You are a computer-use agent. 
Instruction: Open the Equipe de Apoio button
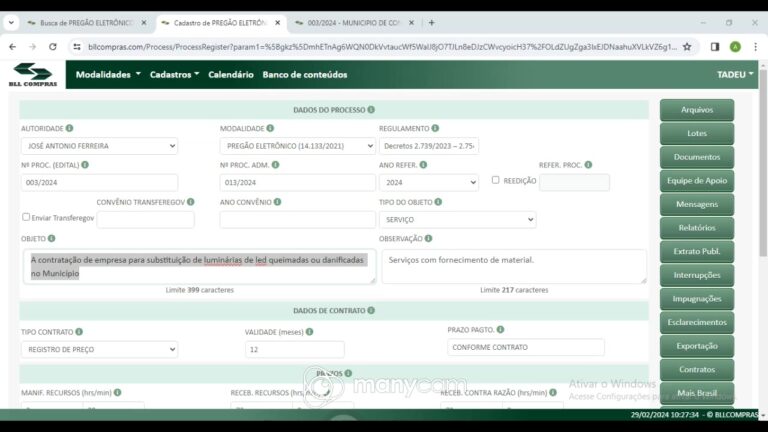point(697,181)
